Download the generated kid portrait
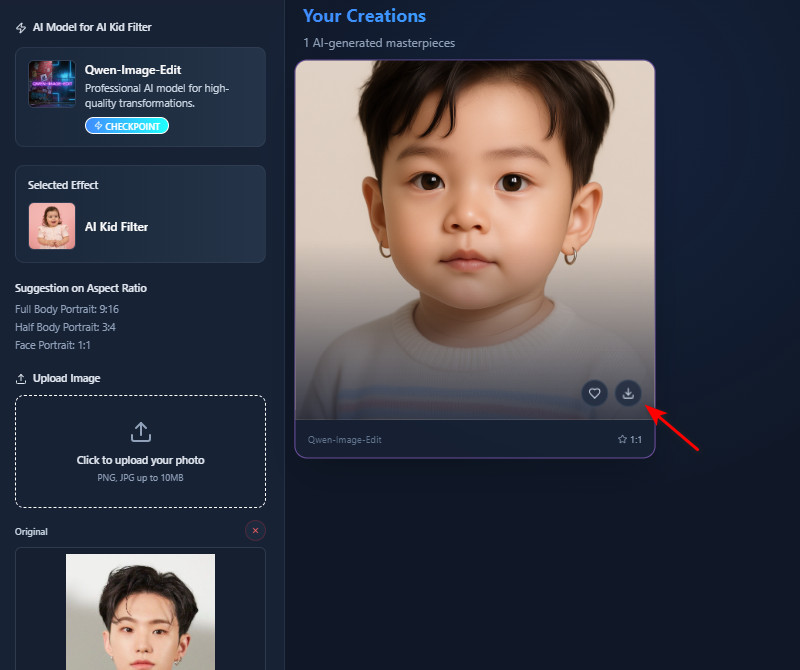Image resolution: width=800 pixels, height=670 pixels. (x=628, y=393)
